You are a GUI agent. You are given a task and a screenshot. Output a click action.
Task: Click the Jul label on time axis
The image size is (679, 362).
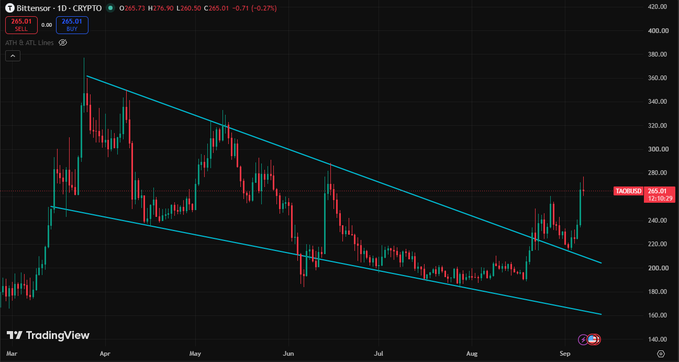click(x=379, y=354)
